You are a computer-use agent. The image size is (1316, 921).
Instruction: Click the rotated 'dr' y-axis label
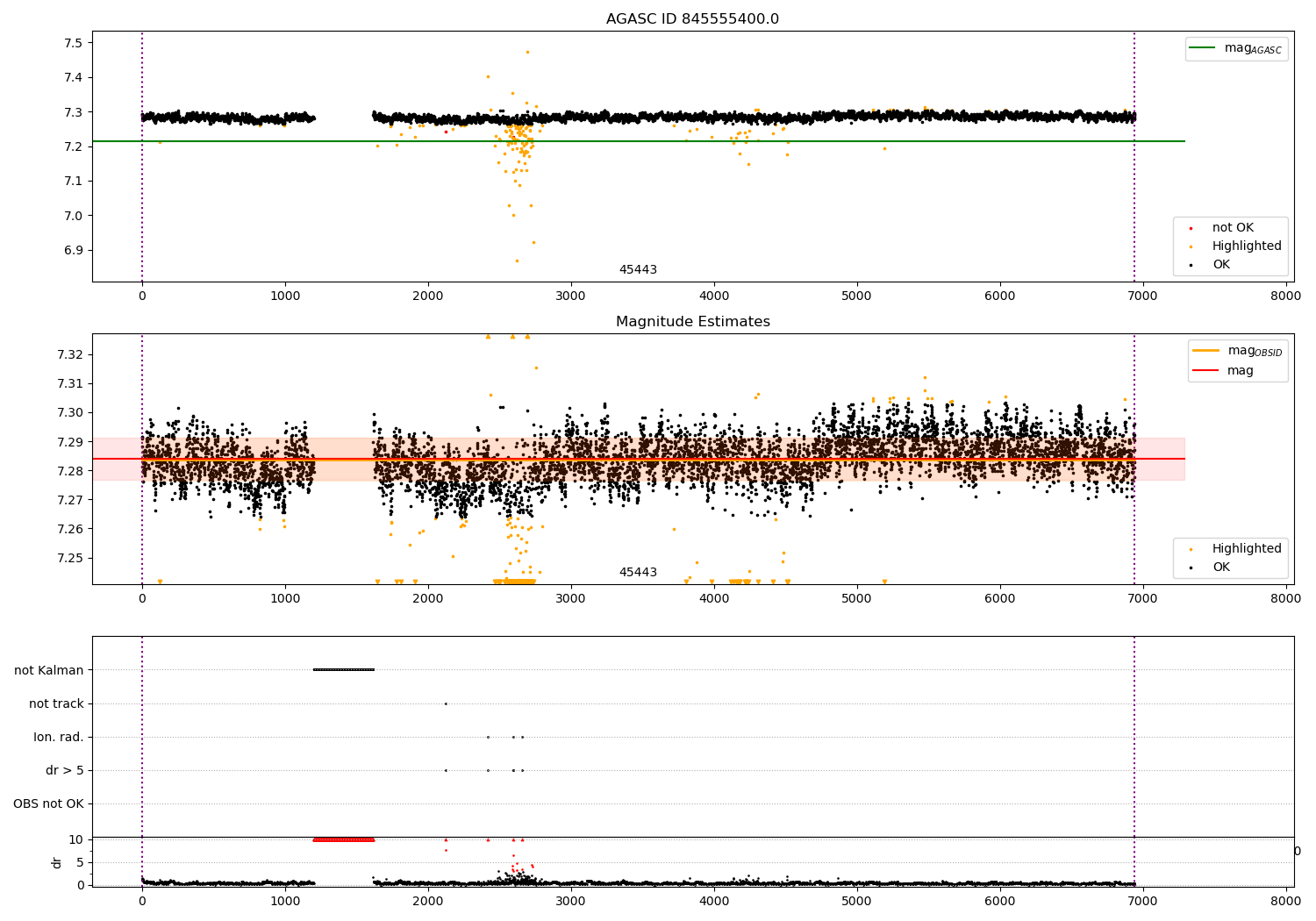coord(57,862)
